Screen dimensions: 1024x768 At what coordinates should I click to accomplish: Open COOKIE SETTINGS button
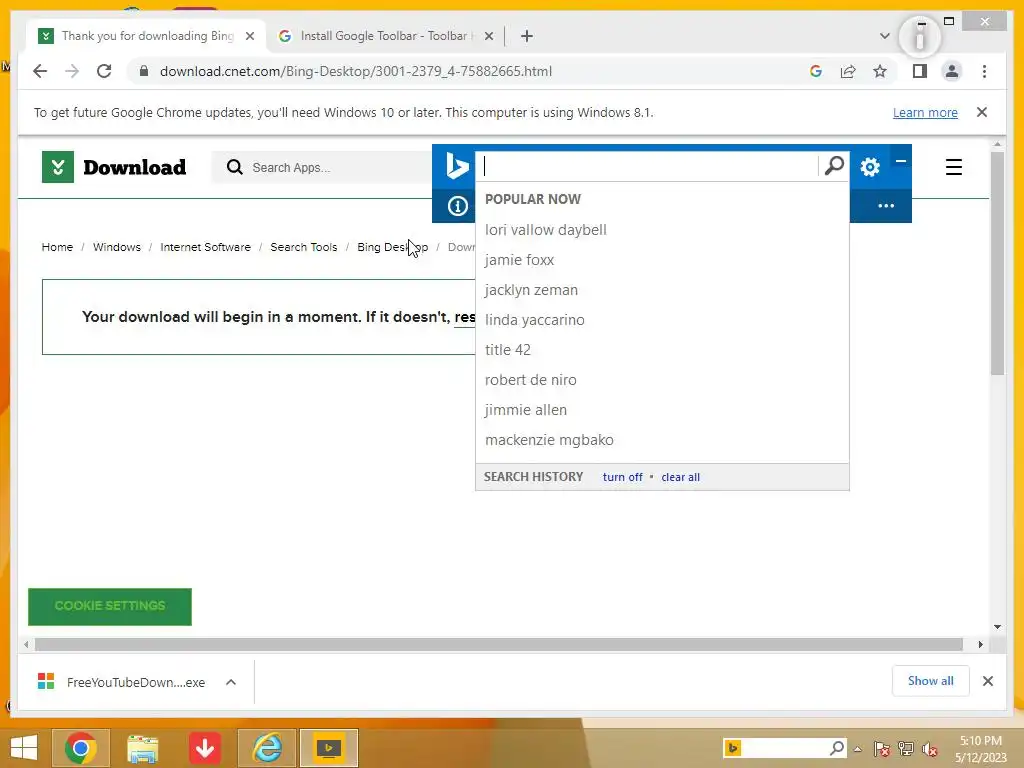(x=110, y=607)
